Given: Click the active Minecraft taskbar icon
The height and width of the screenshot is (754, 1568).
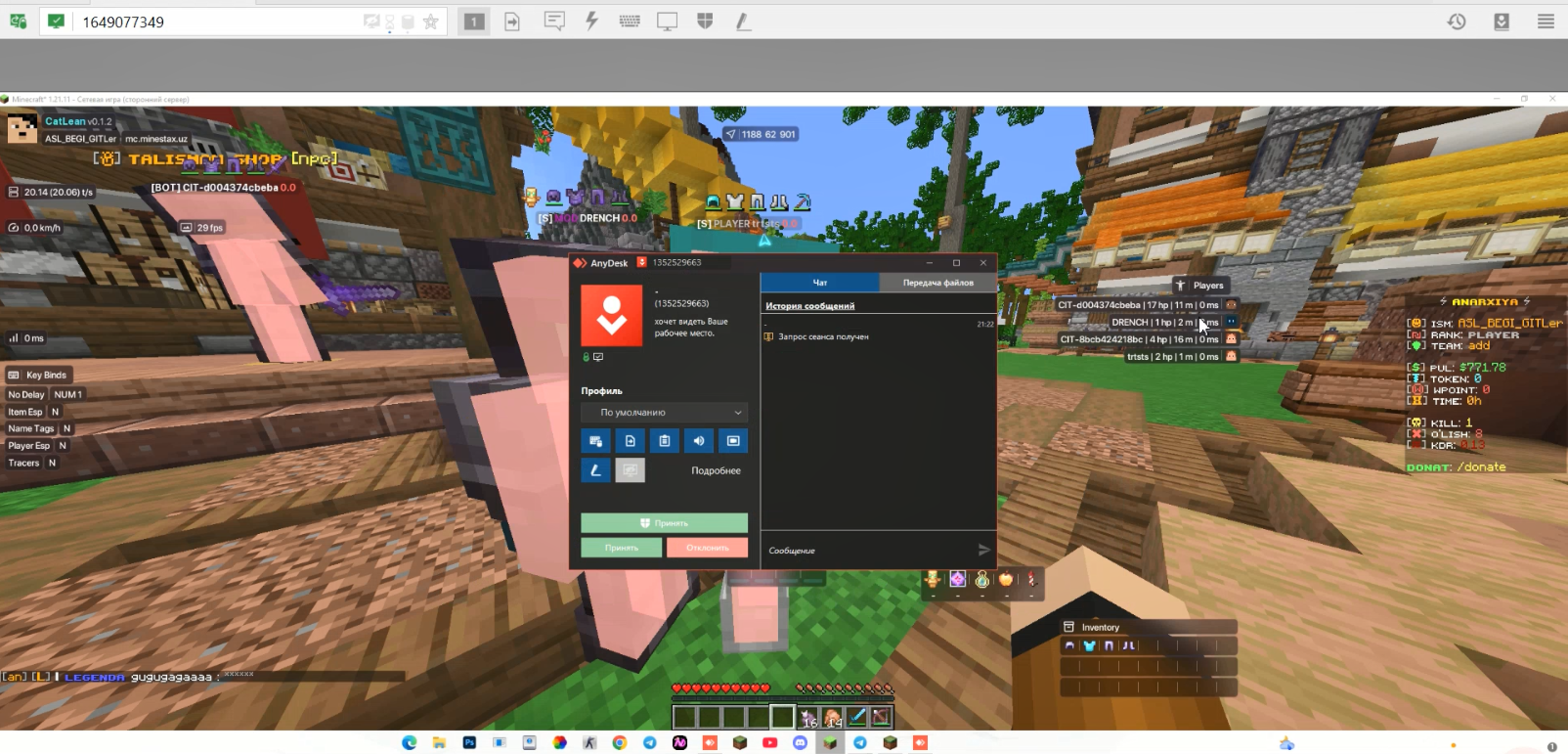Looking at the screenshot, I should tap(830, 743).
